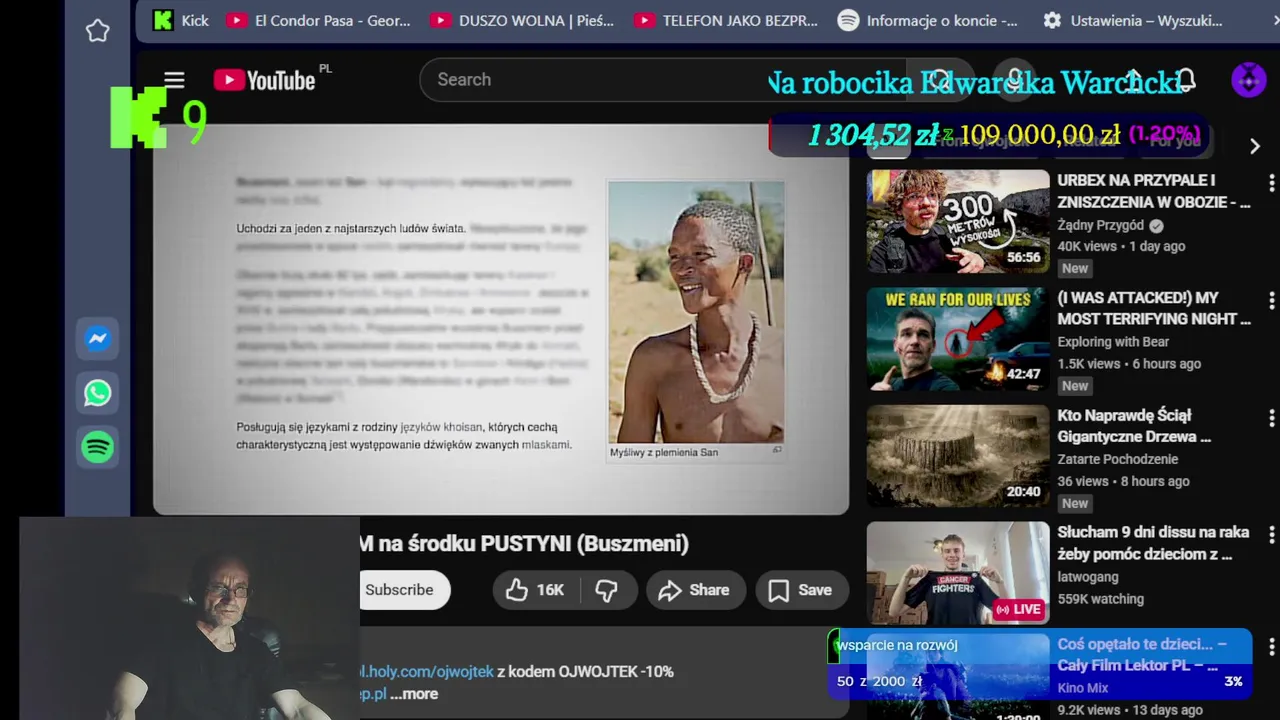Open Kino Mix channel name

tap(1083, 688)
